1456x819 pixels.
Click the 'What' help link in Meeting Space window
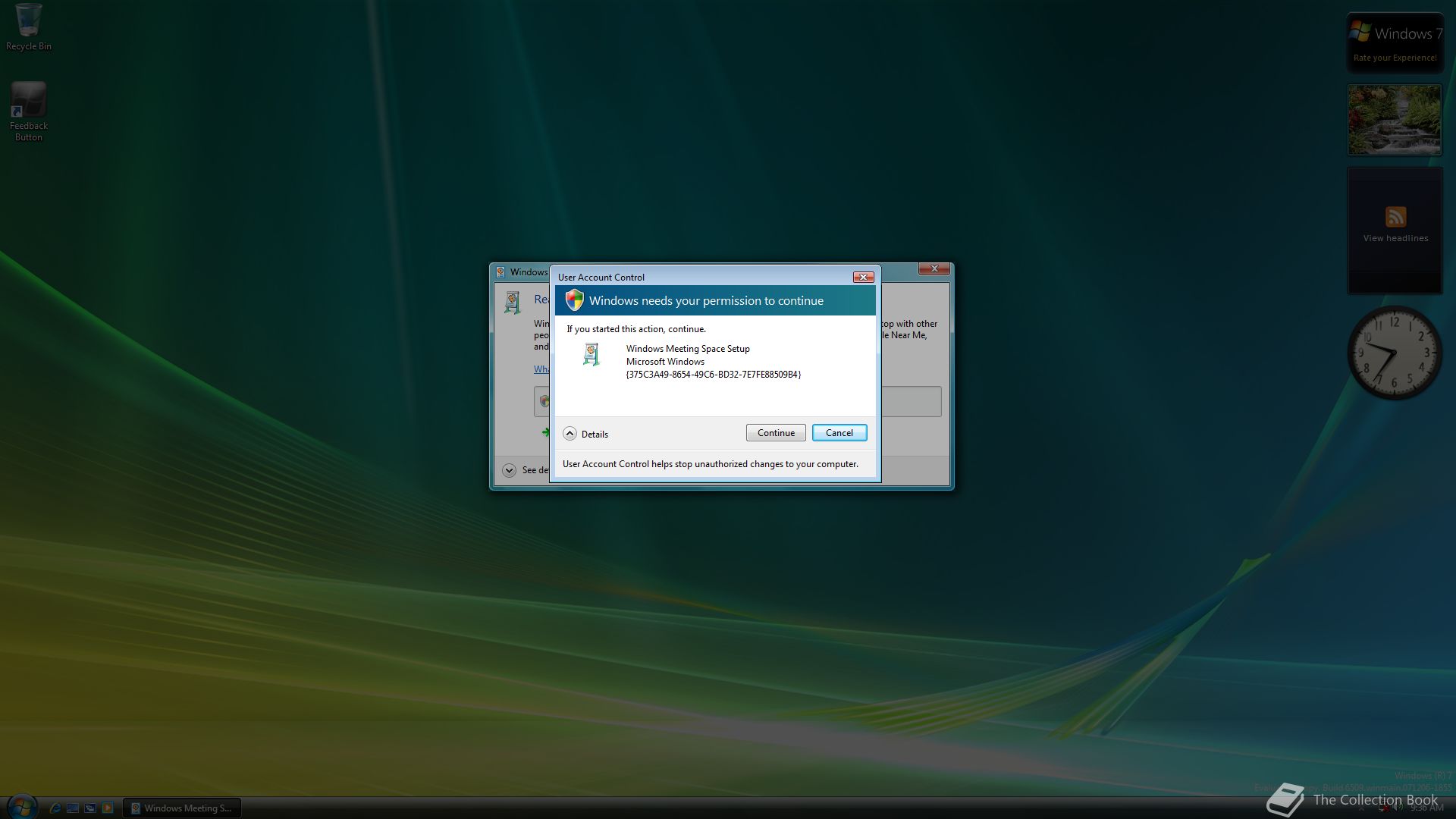click(x=541, y=369)
